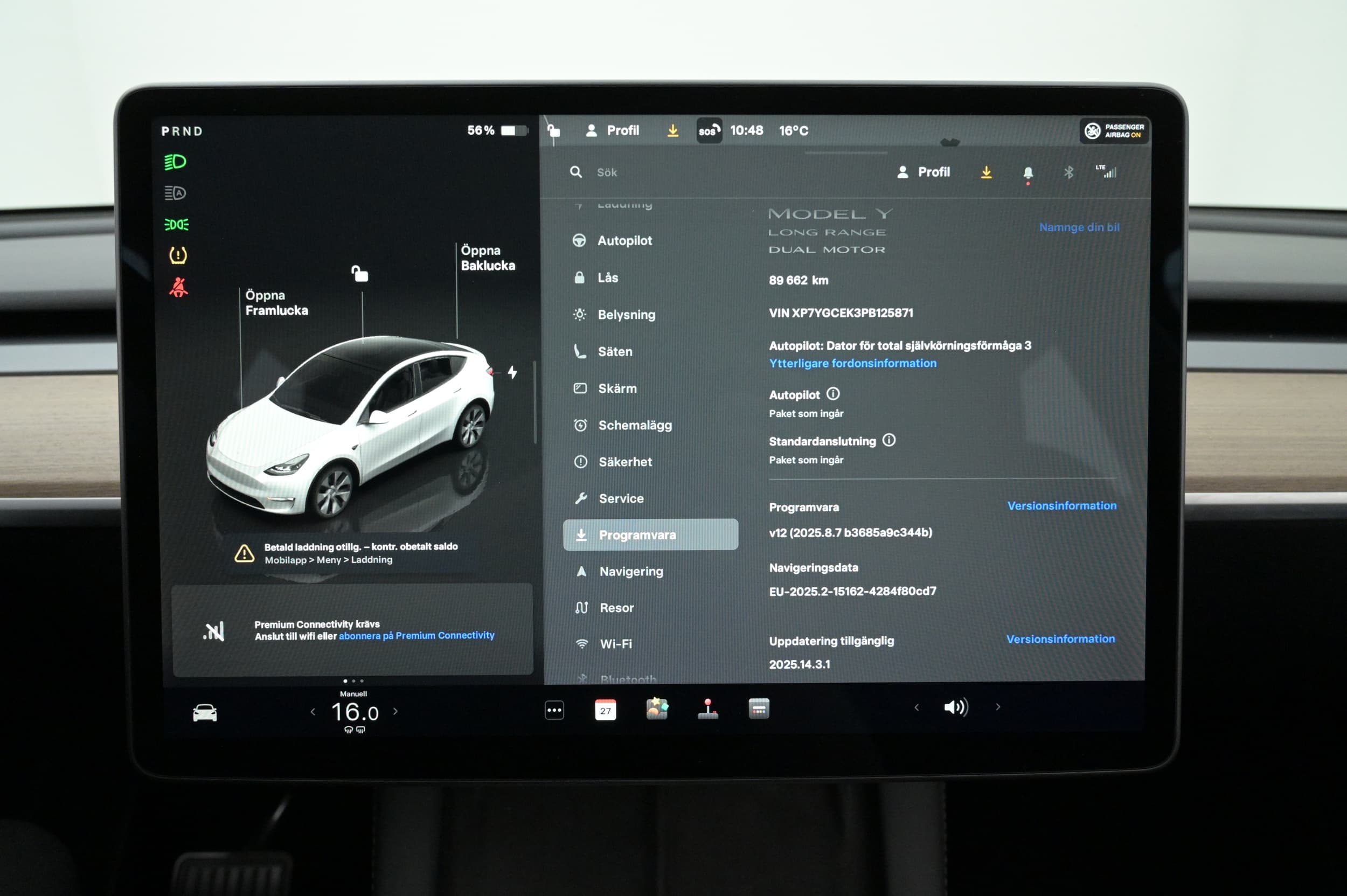Screen dimensions: 1347x896
Task: Increase cabin temperature with right chevron
Action: tap(395, 711)
